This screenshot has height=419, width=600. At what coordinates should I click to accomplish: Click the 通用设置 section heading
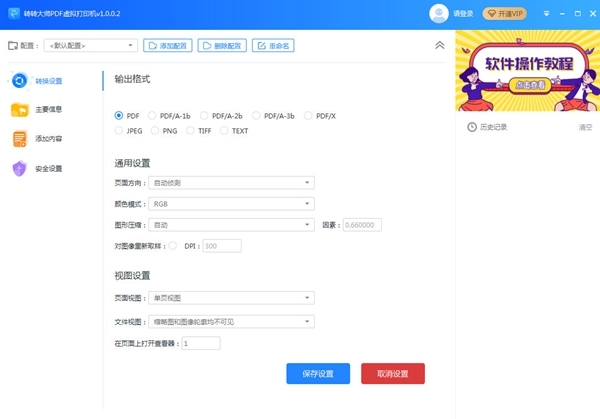(x=132, y=163)
